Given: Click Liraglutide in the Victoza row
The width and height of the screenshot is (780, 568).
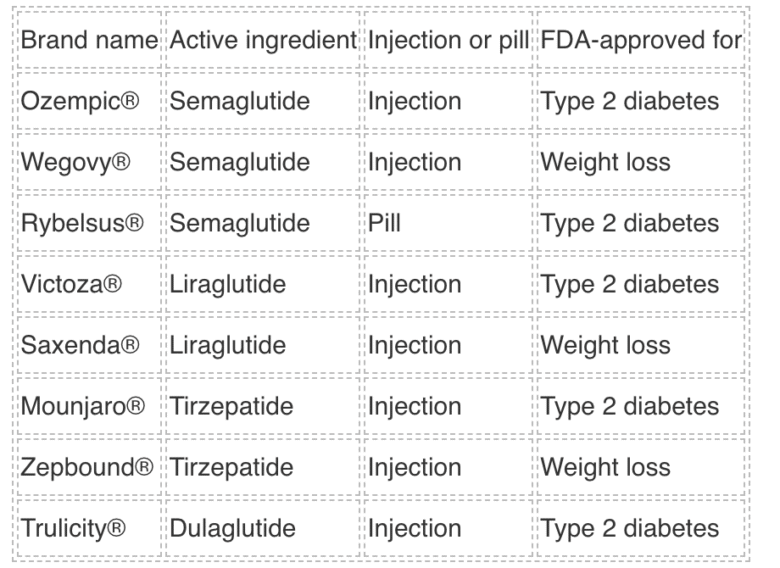Looking at the screenshot, I should click(227, 284).
